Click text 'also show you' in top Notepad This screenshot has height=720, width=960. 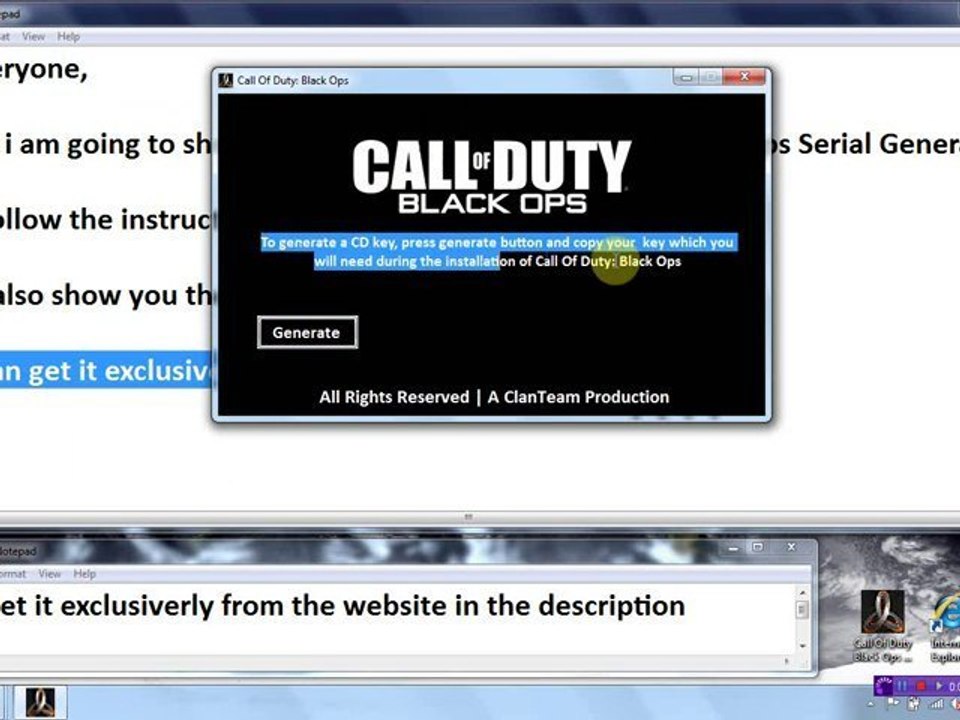[x=88, y=296]
